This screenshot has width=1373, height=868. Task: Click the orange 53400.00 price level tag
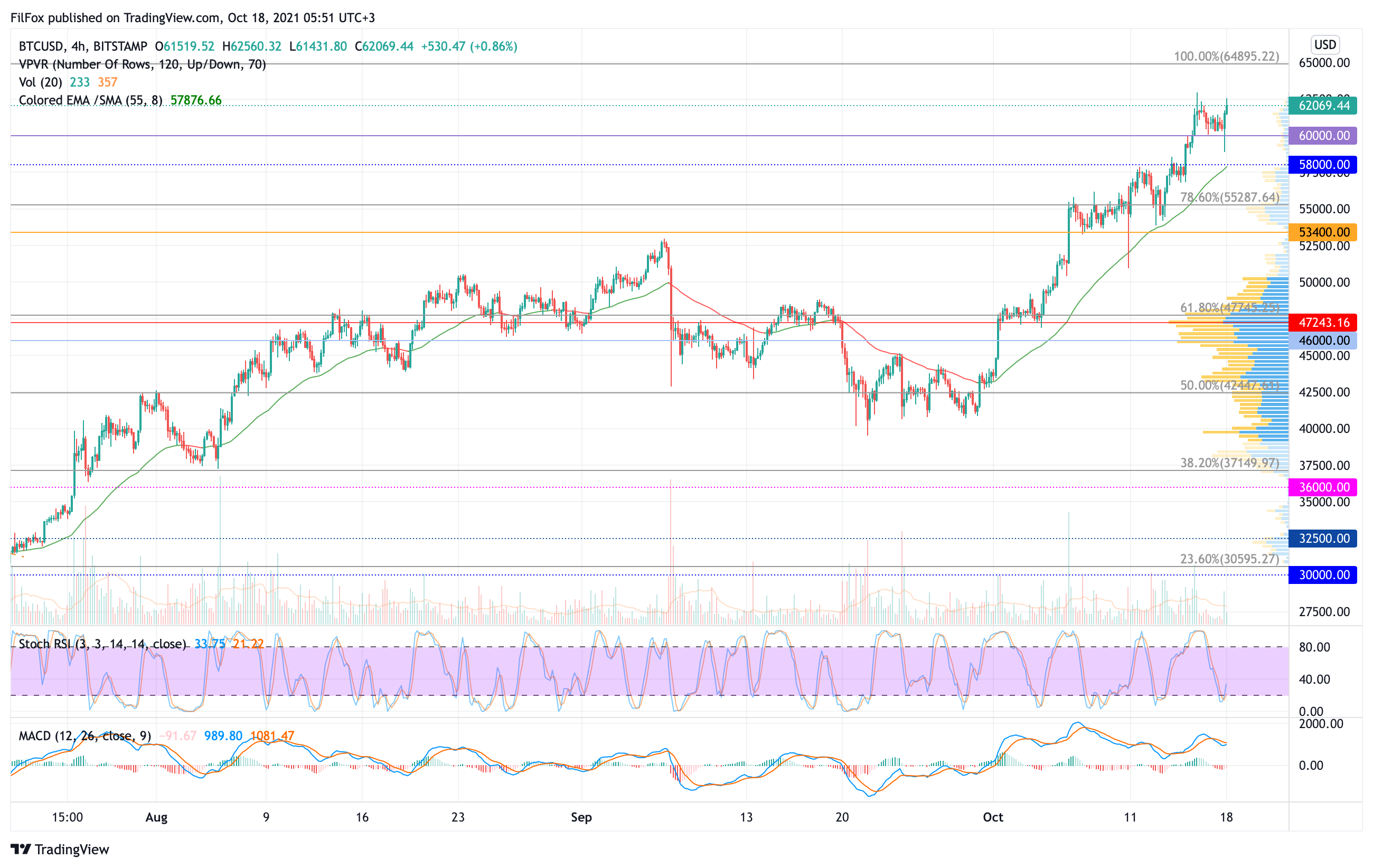[1323, 232]
